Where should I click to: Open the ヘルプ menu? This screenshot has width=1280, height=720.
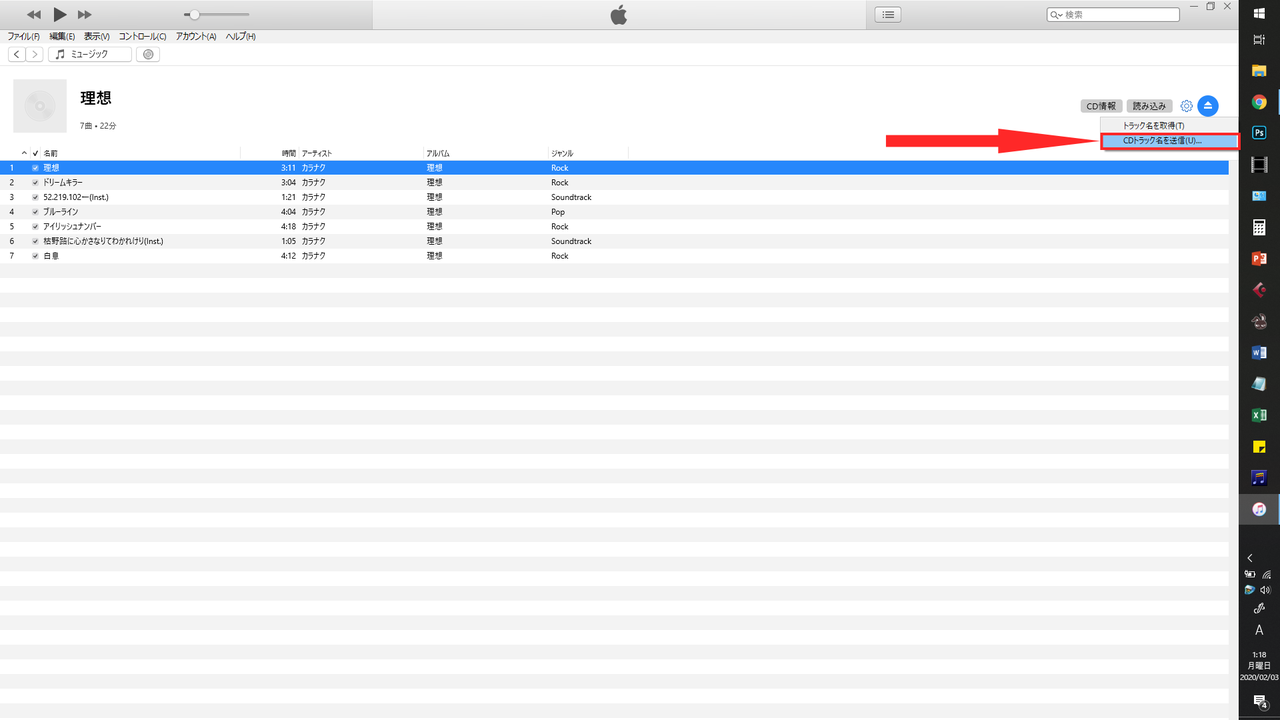click(x=240, y=36)
